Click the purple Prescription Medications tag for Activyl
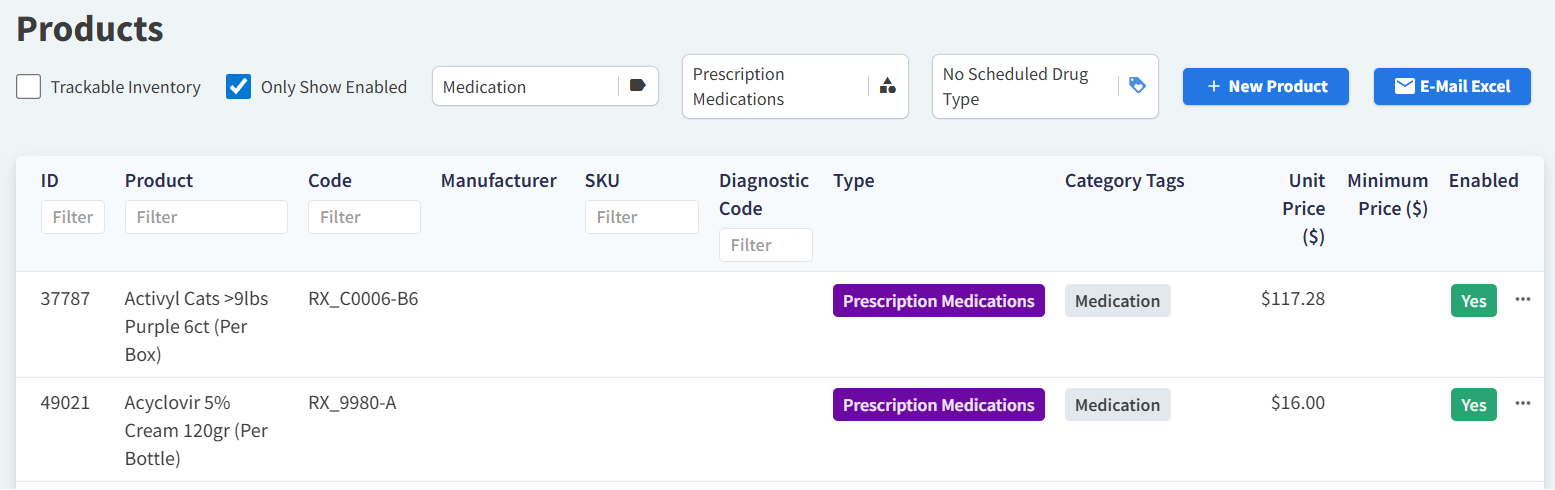This screenshot has height=490, width=1555. point(938,301)
